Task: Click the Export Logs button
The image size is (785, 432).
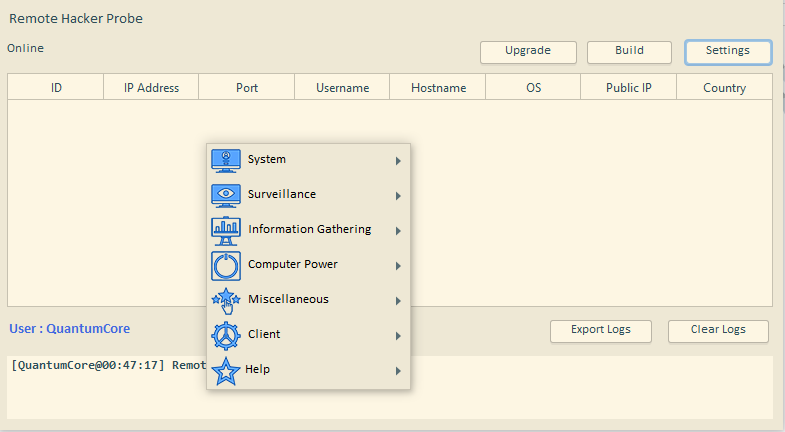Action: click(x=602, y=330)
